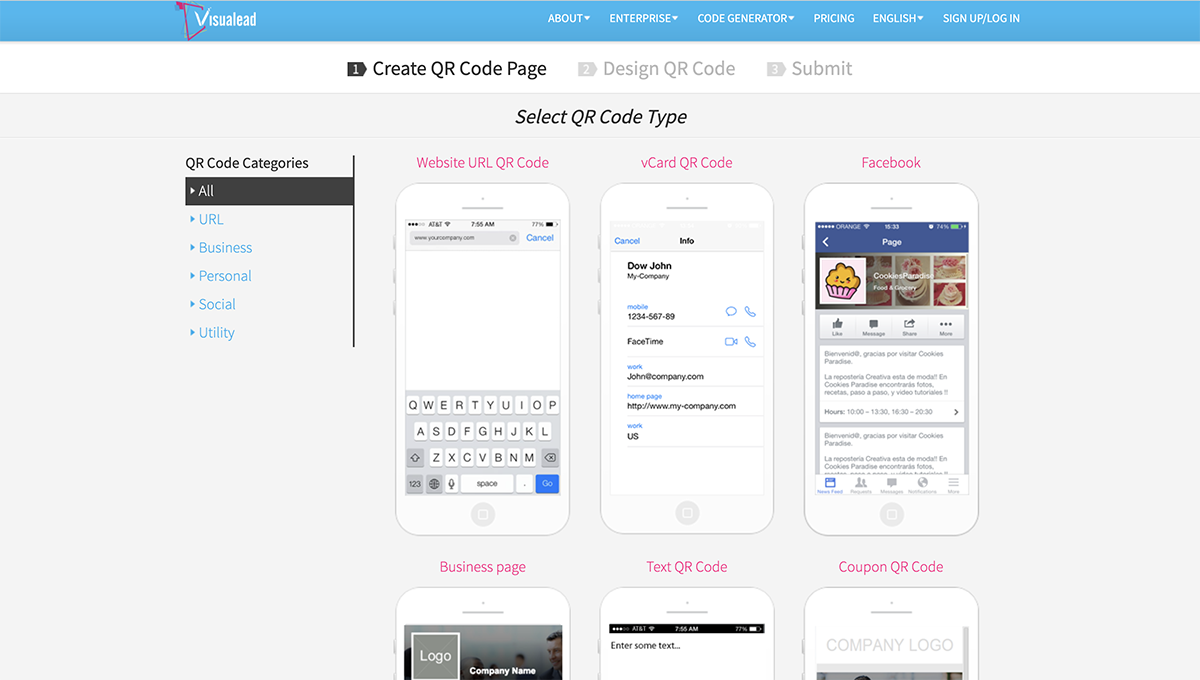Click the Sign Up/Log In link
Image resolution: width=1200 pixels, height=680 pixels.
click(x=981, y=18)
